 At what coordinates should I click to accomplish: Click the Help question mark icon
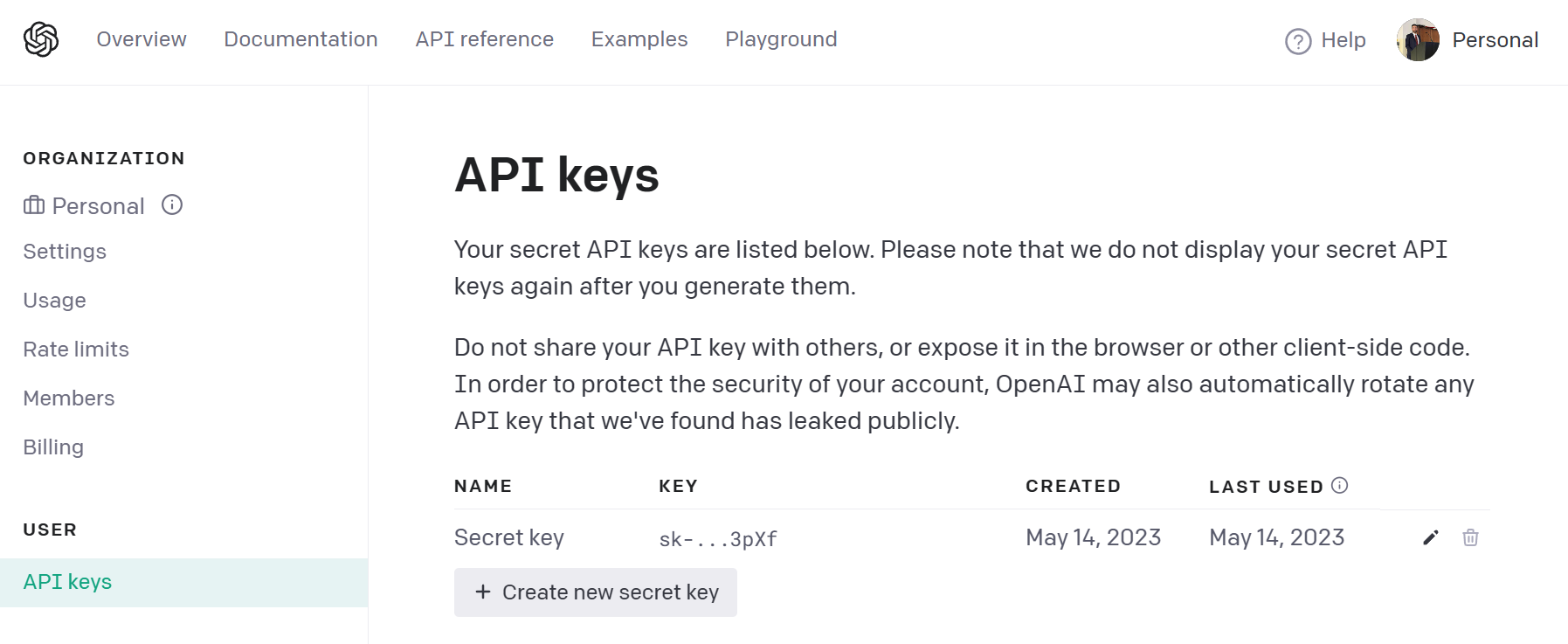pos(1298,41)
